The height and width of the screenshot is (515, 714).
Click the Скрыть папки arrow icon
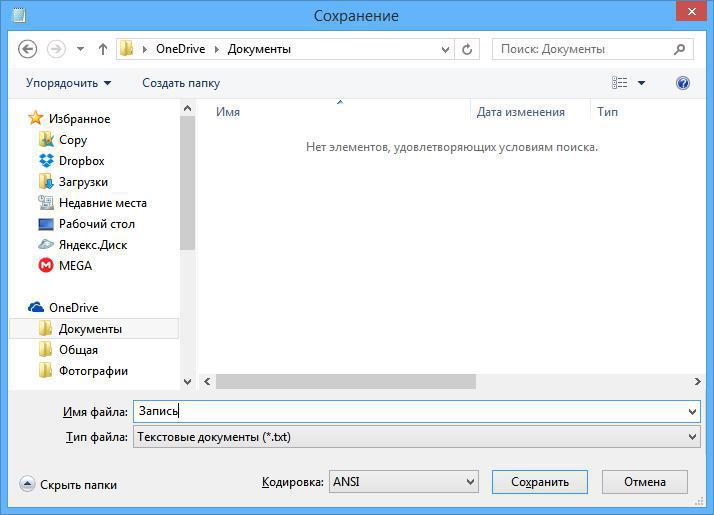pos(27,484)
